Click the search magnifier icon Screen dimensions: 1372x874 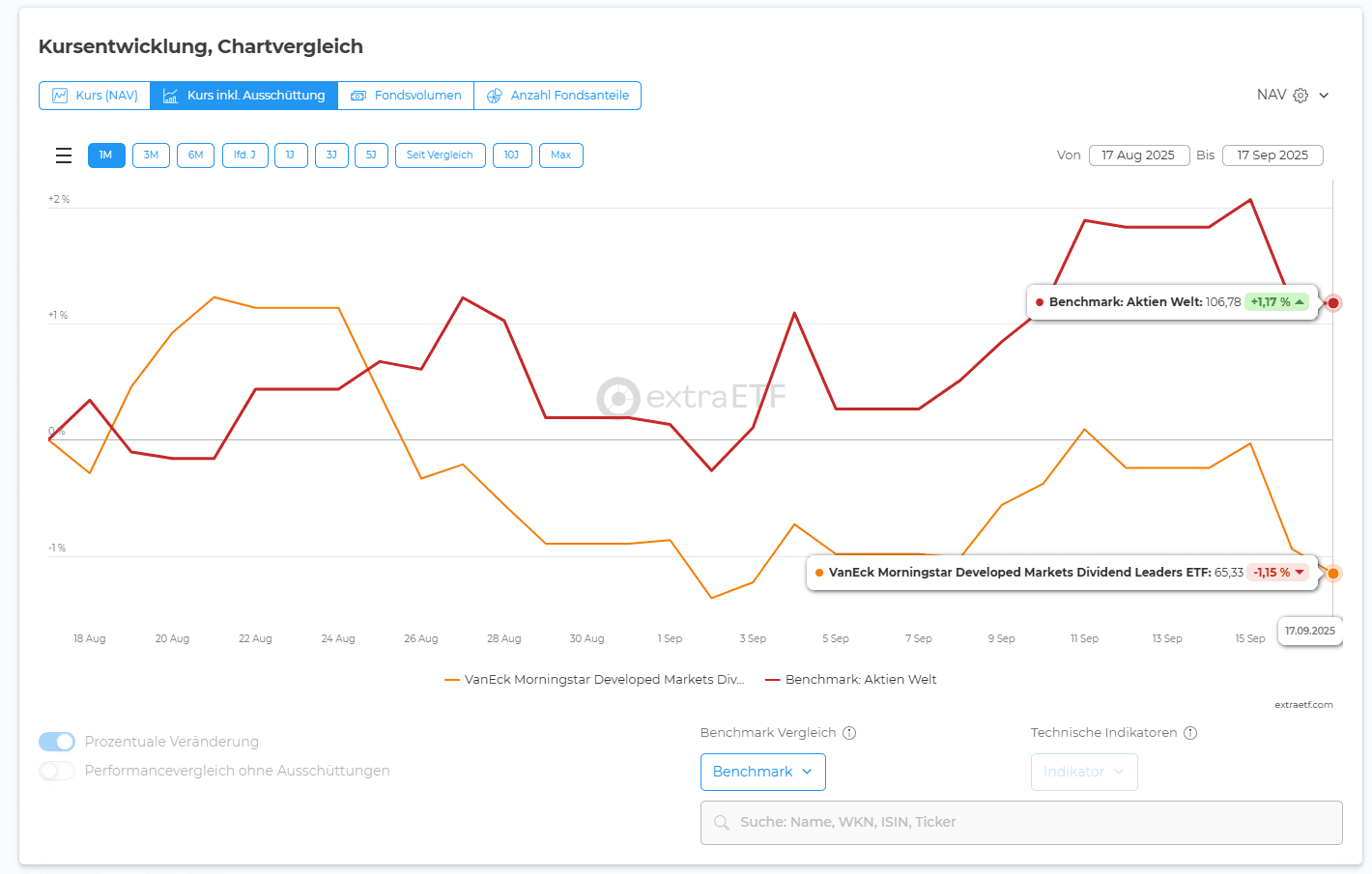coord(722,823)
